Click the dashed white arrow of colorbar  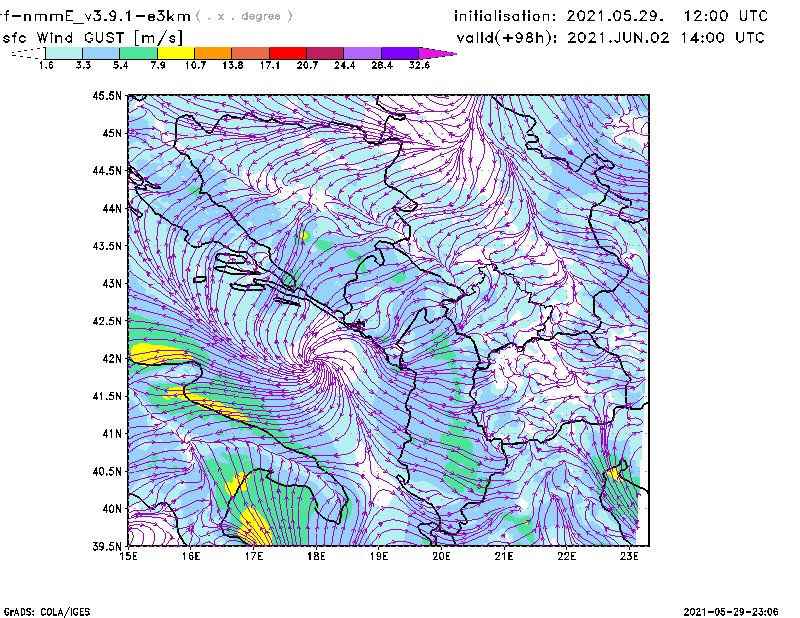pos(28,53)
